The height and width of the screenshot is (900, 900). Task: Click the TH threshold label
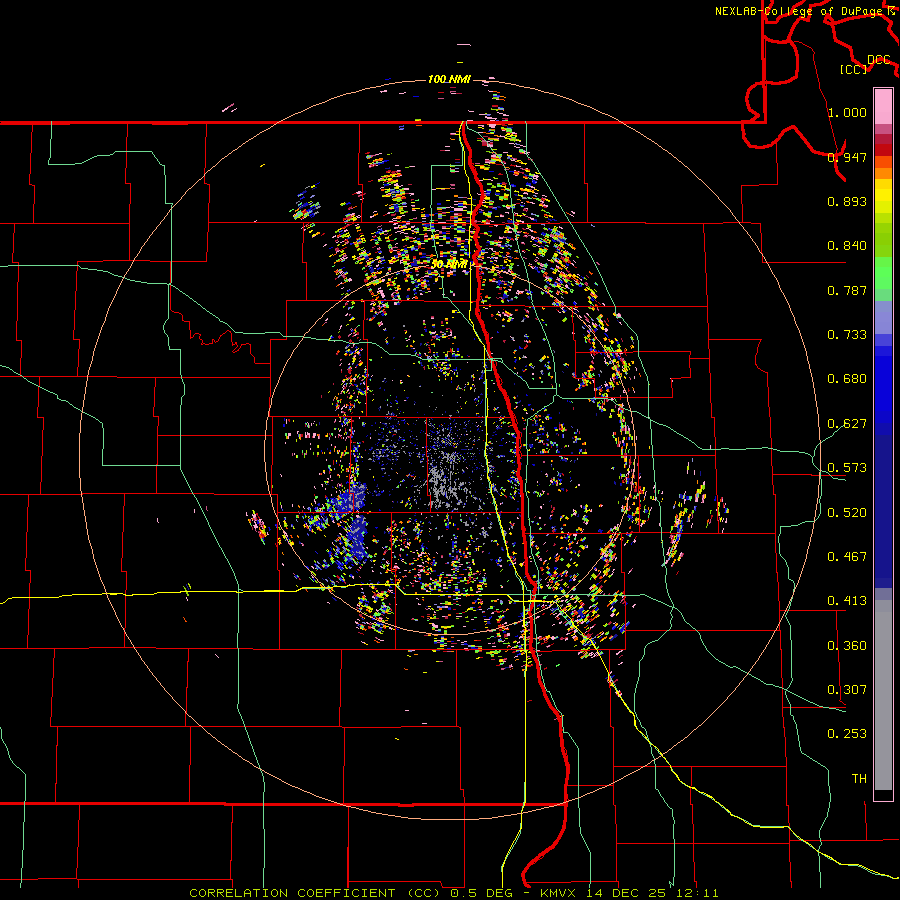859,779
